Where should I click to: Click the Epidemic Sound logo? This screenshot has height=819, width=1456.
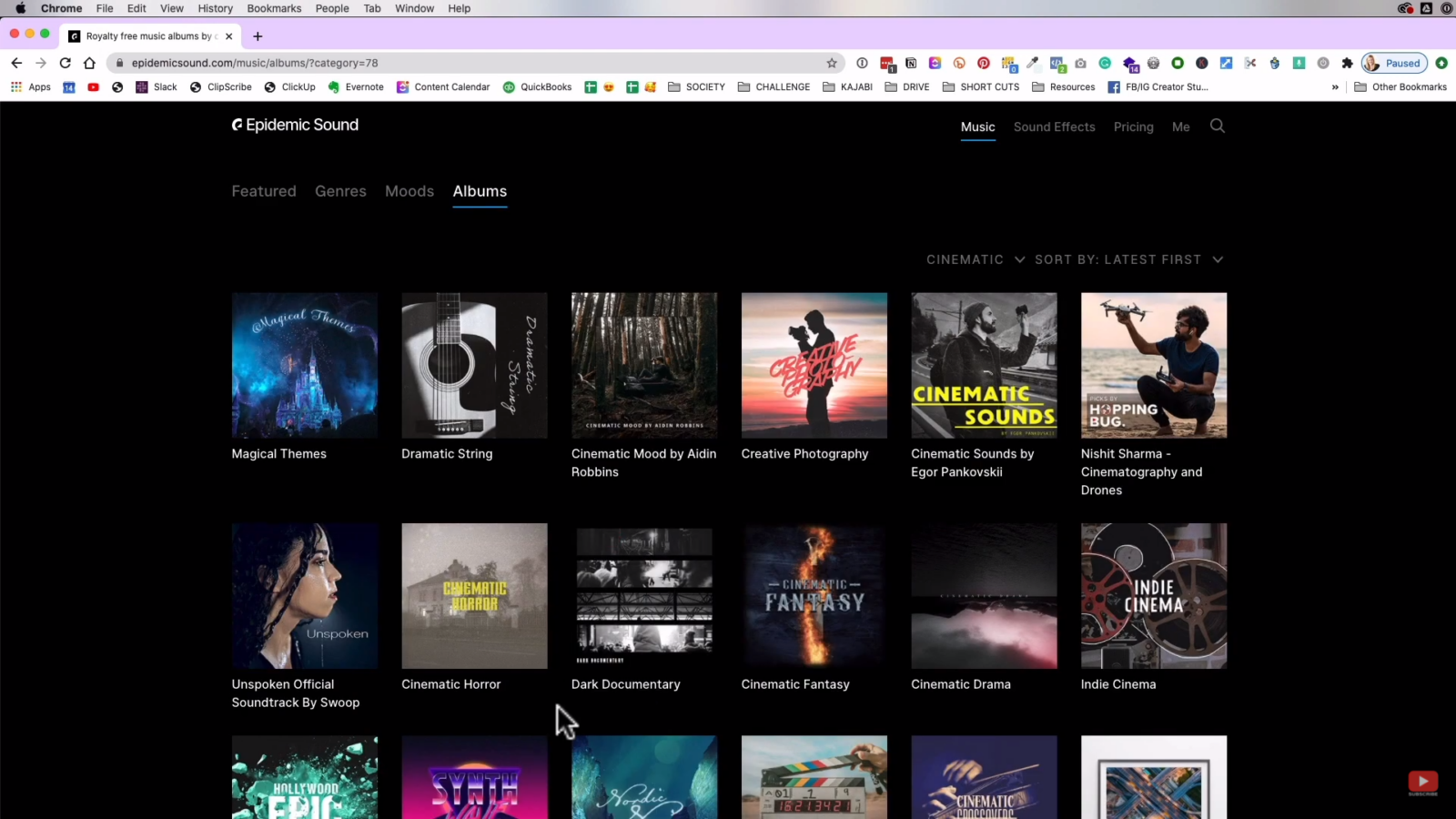(x=295, y=125)
